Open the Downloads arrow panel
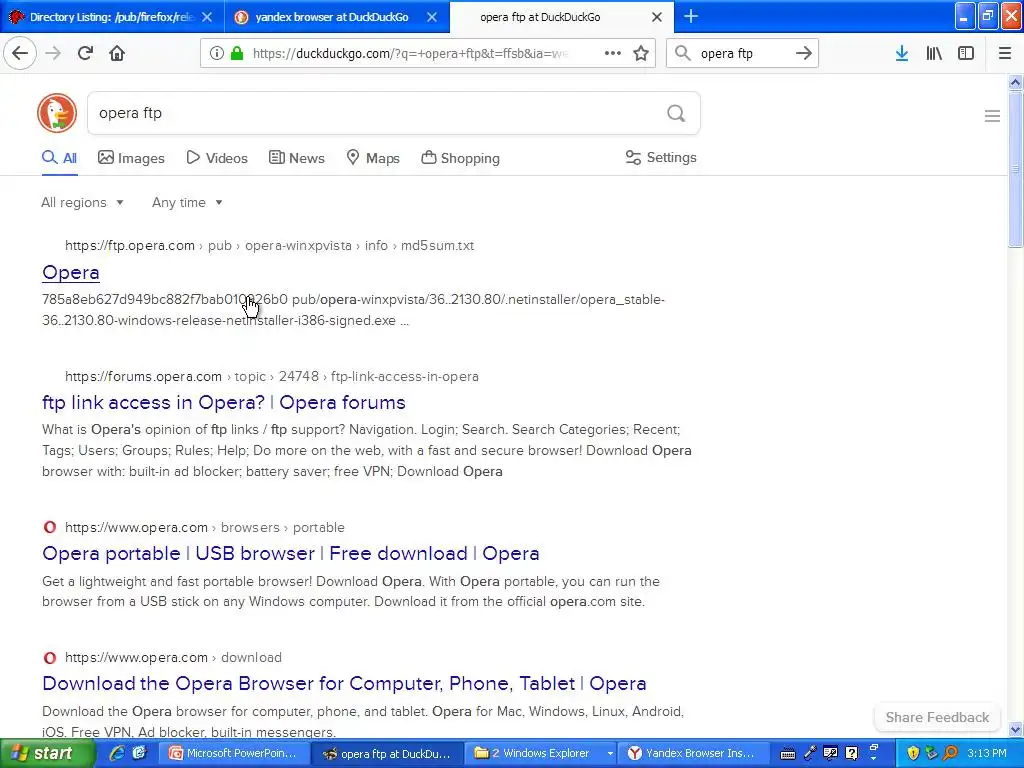Viewport: 1024px width, 768px height. coord(902,53)
